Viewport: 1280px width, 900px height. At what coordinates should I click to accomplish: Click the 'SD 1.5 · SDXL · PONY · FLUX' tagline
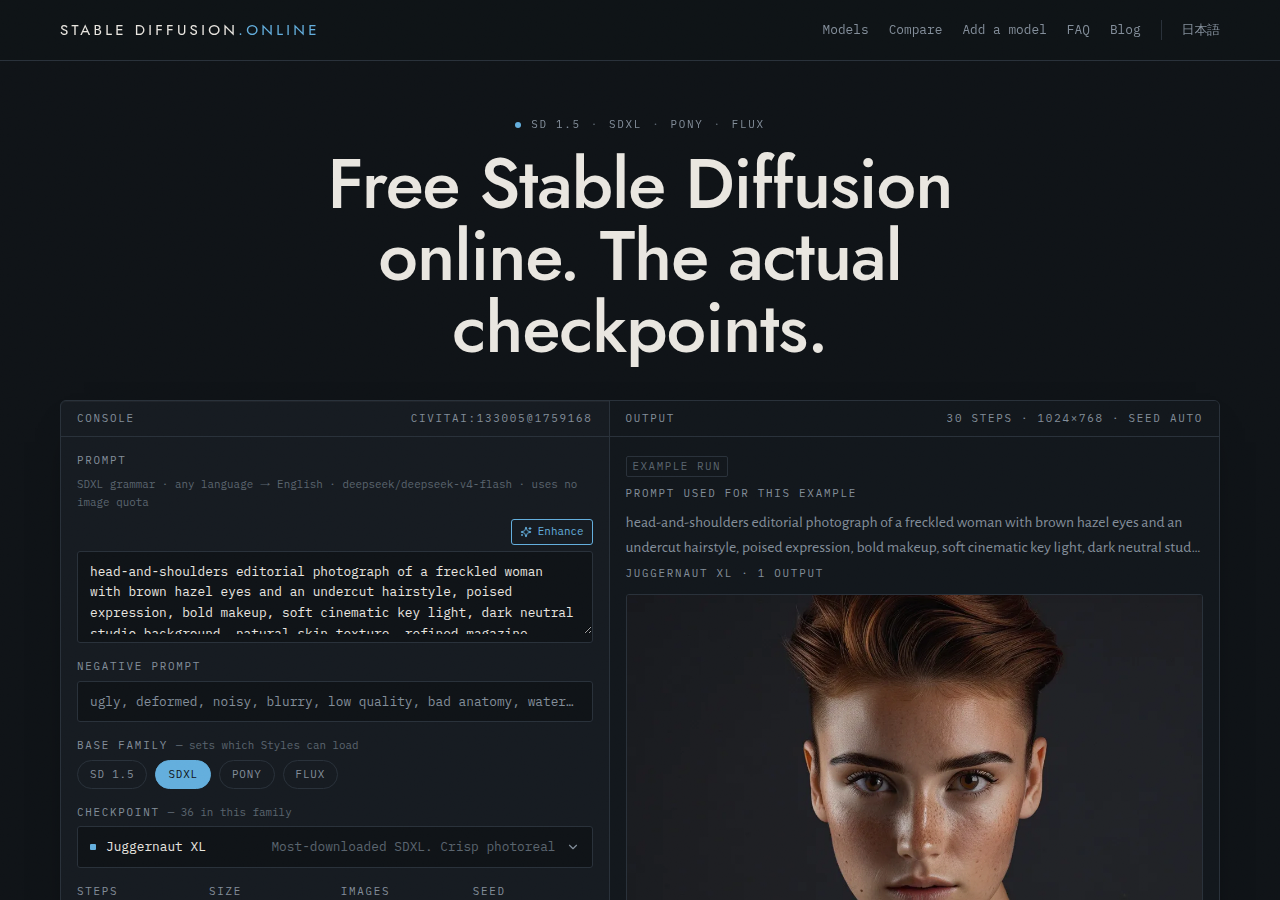point(640,125)
